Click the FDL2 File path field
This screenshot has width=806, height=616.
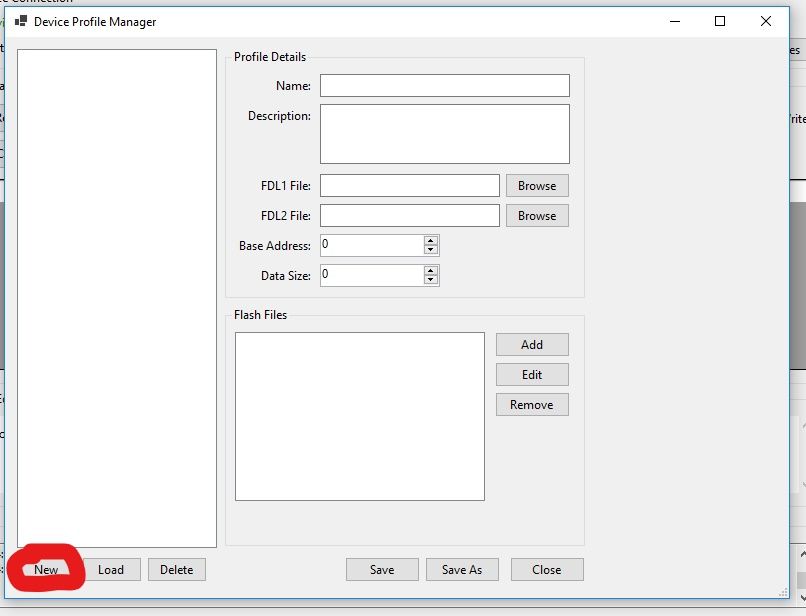[409, 216]
